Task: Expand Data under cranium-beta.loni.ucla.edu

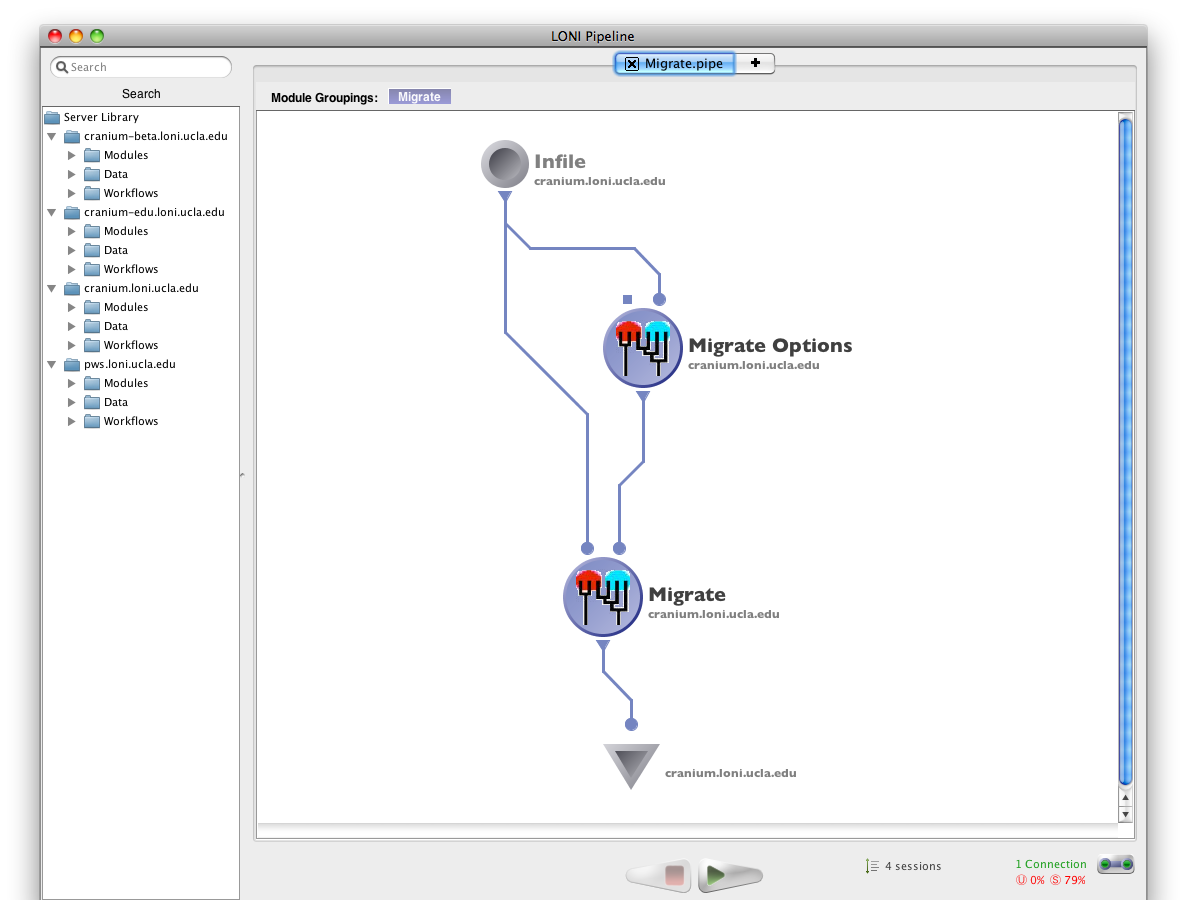Action: [72, 174]
